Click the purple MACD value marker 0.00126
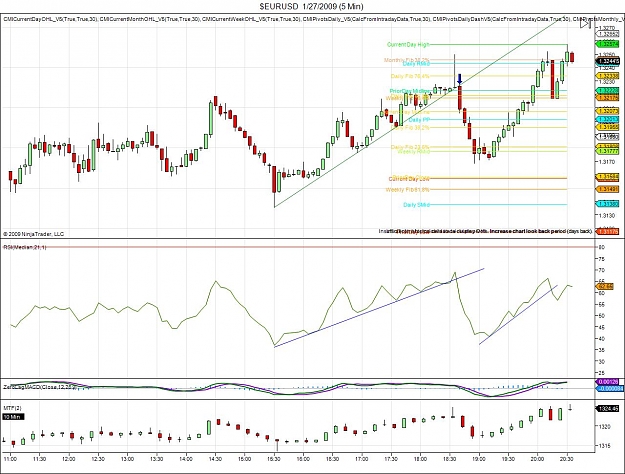 coord(607,382)
